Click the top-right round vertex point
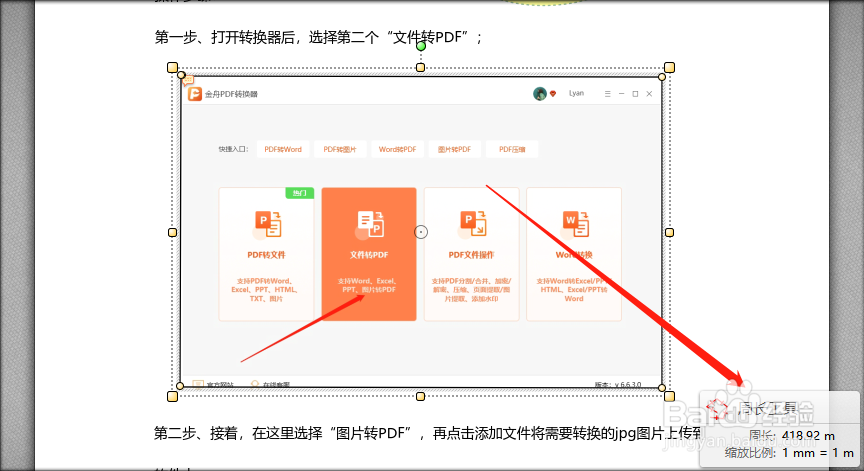Image resolution: width=864 pixels, height=471 pixels. pos(662,77)
